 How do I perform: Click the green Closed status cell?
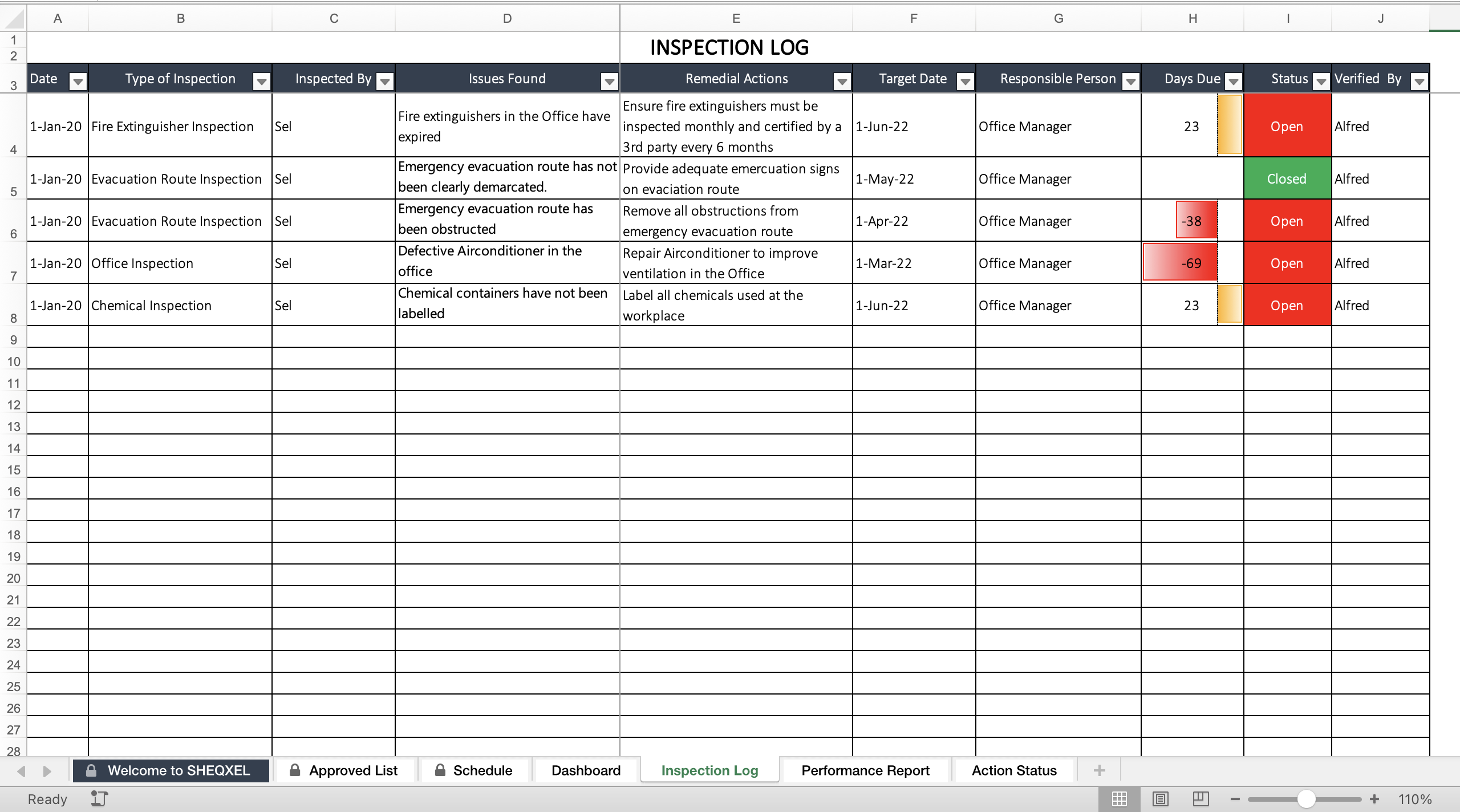click(1287, 178)
